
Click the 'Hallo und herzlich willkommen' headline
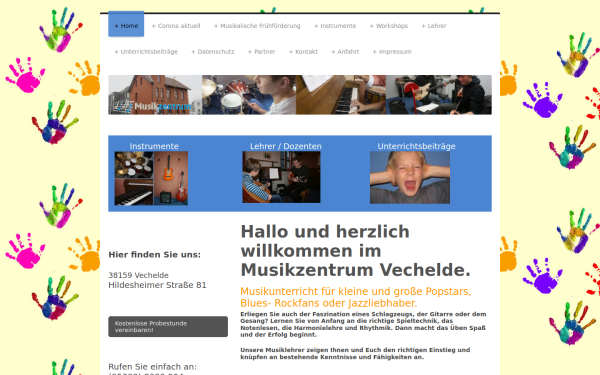point(355,251)
